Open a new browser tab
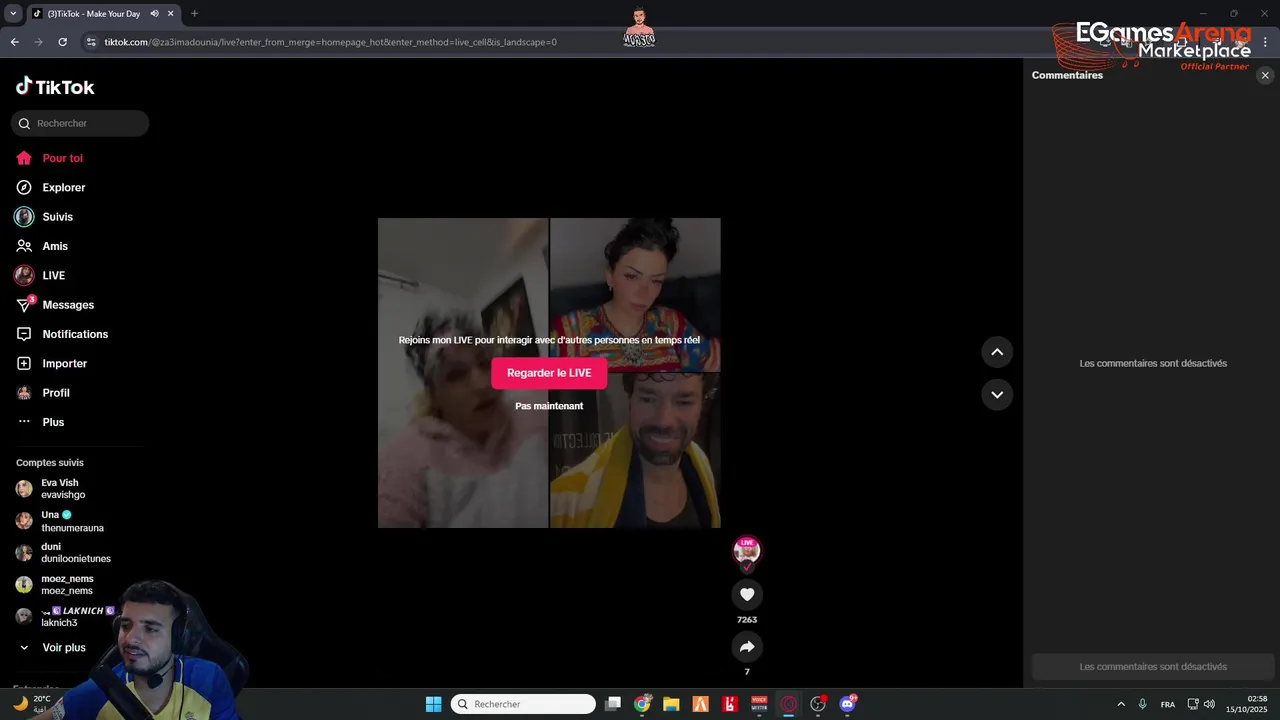1280x720 pixels. (x=194, y=14)
